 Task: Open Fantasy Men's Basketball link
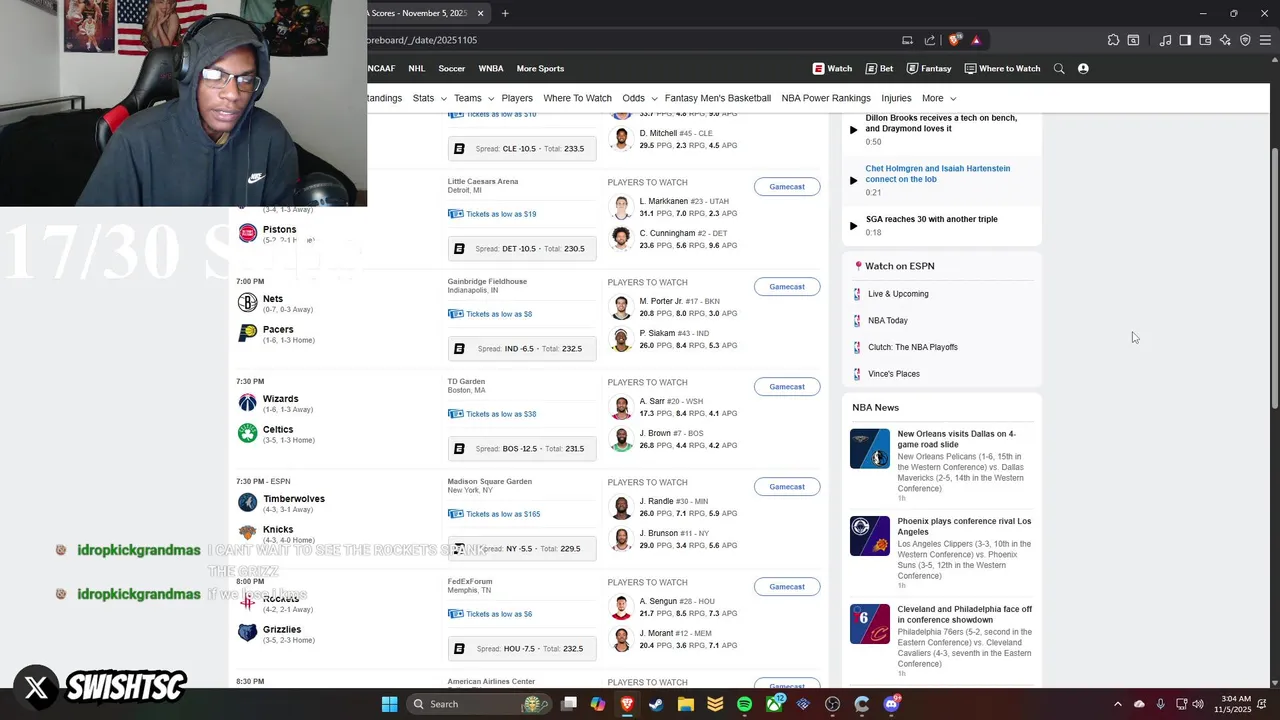[x=718, y=98]
